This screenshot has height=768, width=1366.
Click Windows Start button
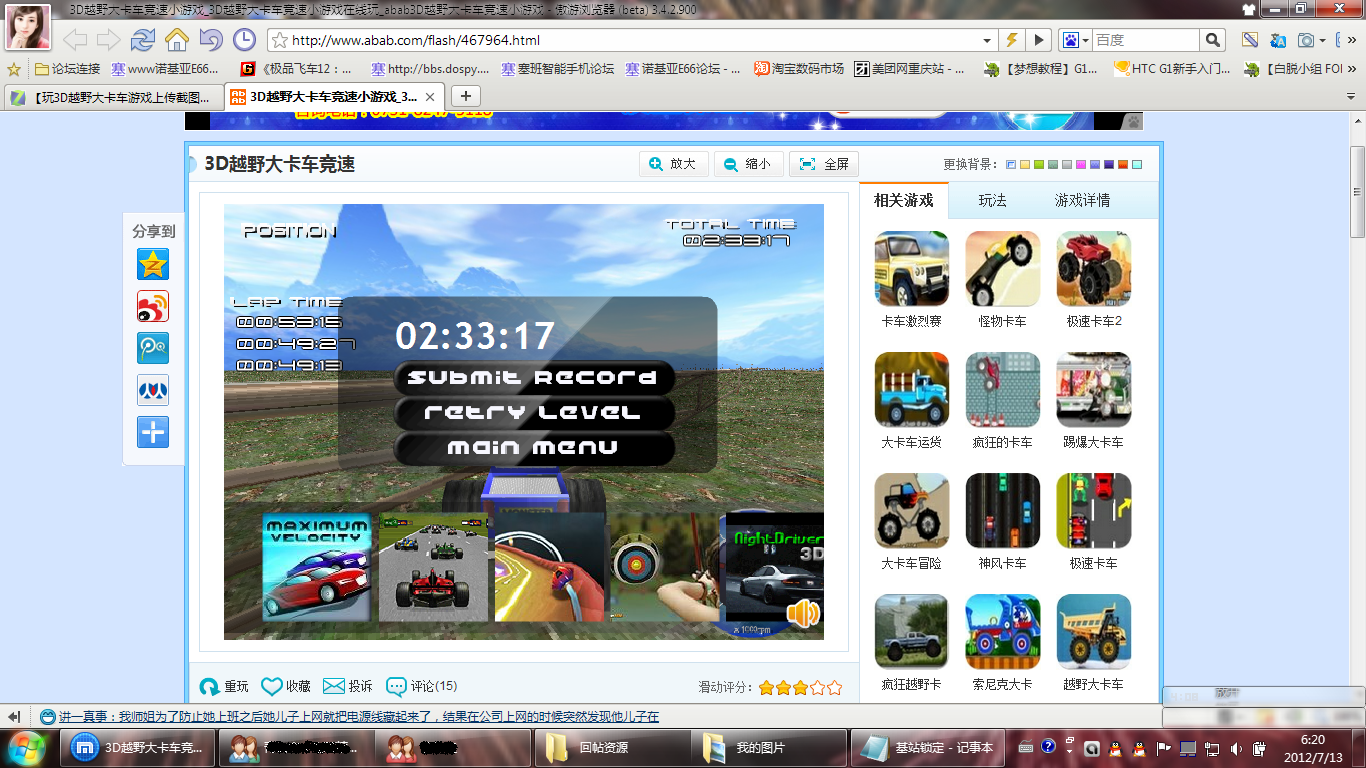click(x=26, y=748)
